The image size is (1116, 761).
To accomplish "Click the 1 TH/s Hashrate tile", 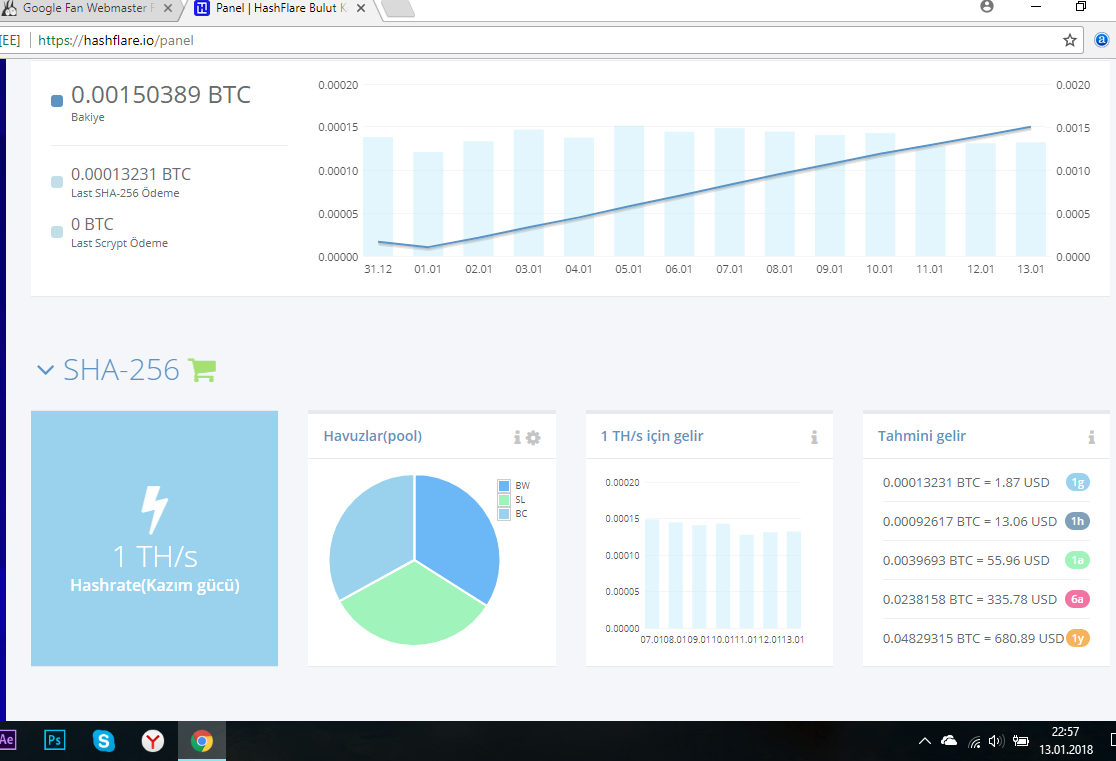I will click(x=154, y=538).
